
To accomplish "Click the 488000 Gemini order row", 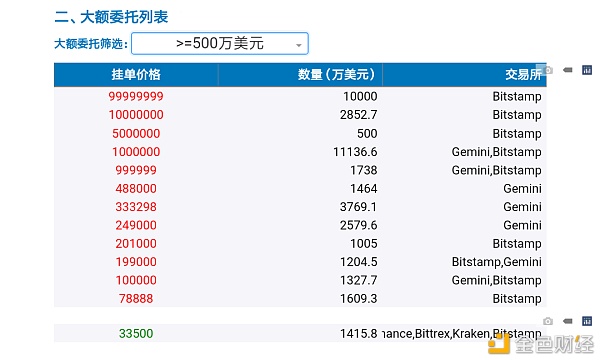I will click(300, 189).
